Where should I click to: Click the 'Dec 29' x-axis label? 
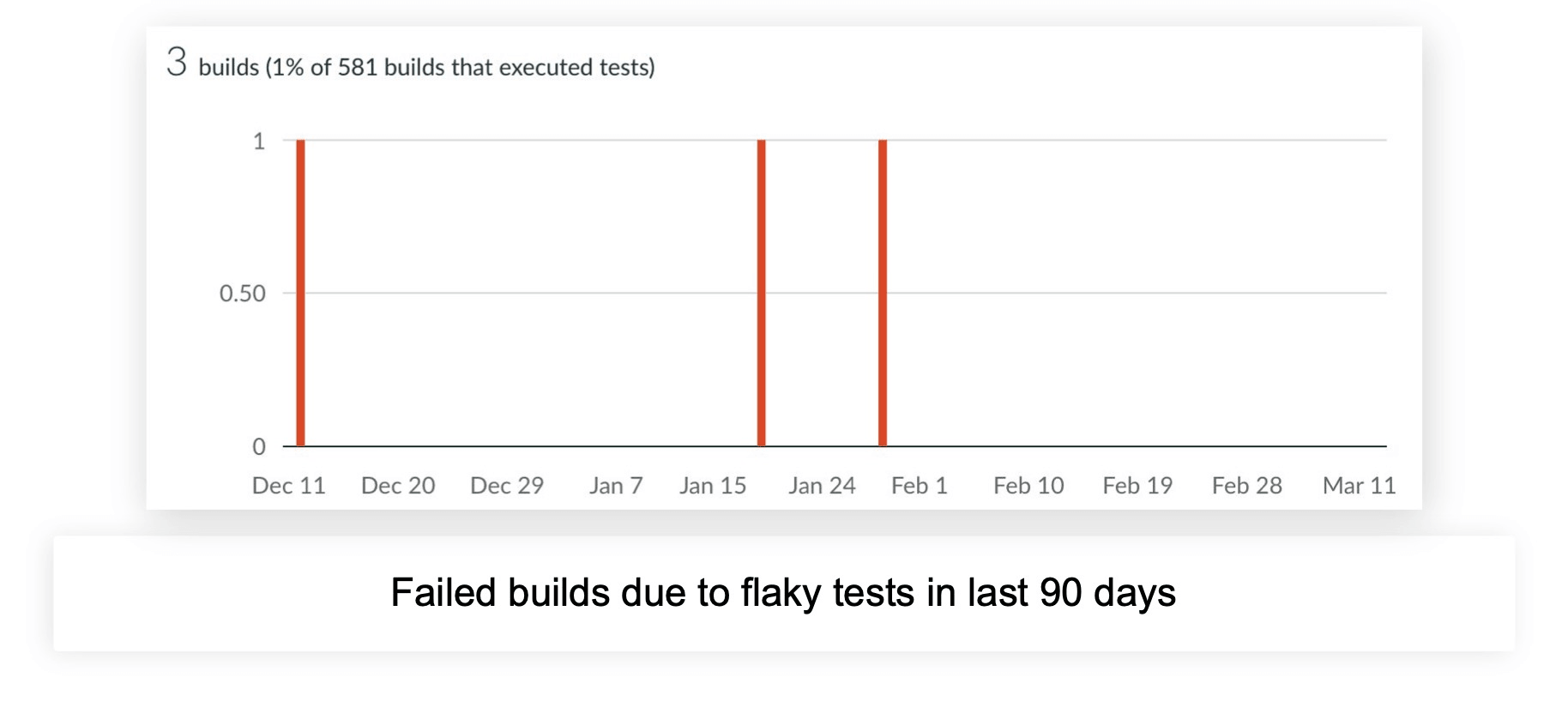click(507, 486)
